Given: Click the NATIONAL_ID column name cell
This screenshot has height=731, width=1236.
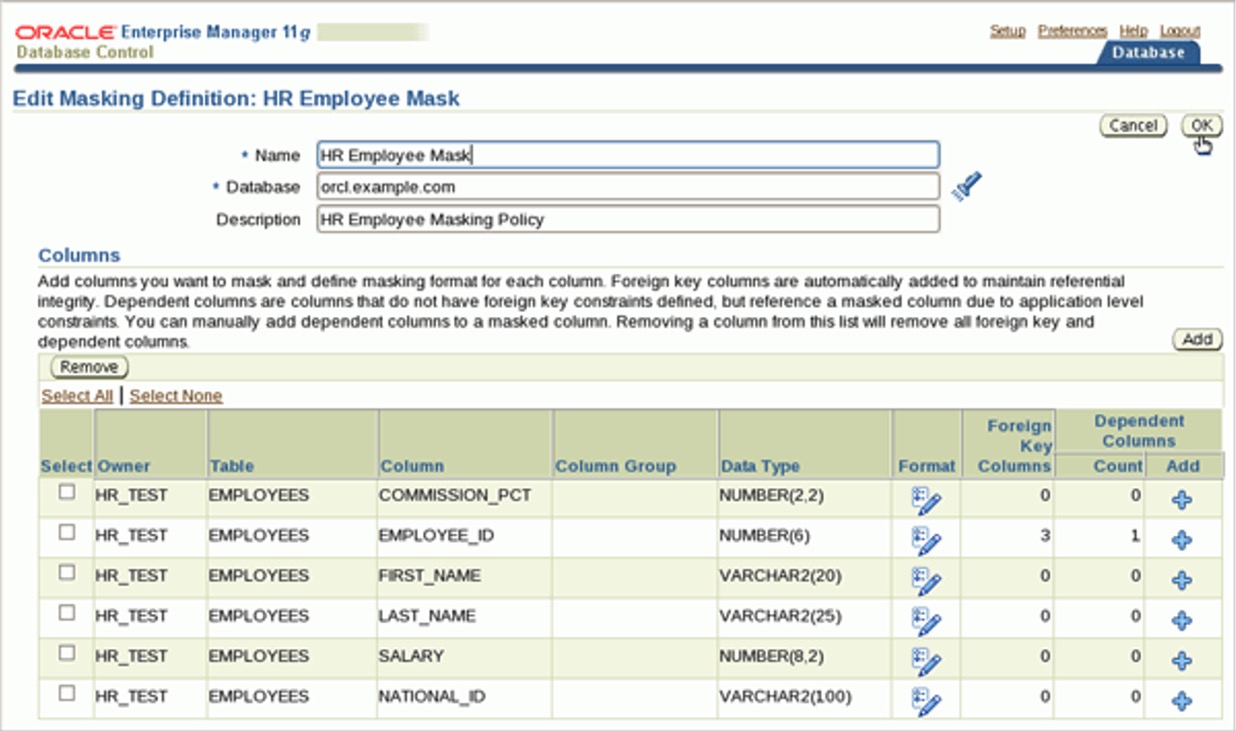Looking at the screenshot, I should 431,696.
